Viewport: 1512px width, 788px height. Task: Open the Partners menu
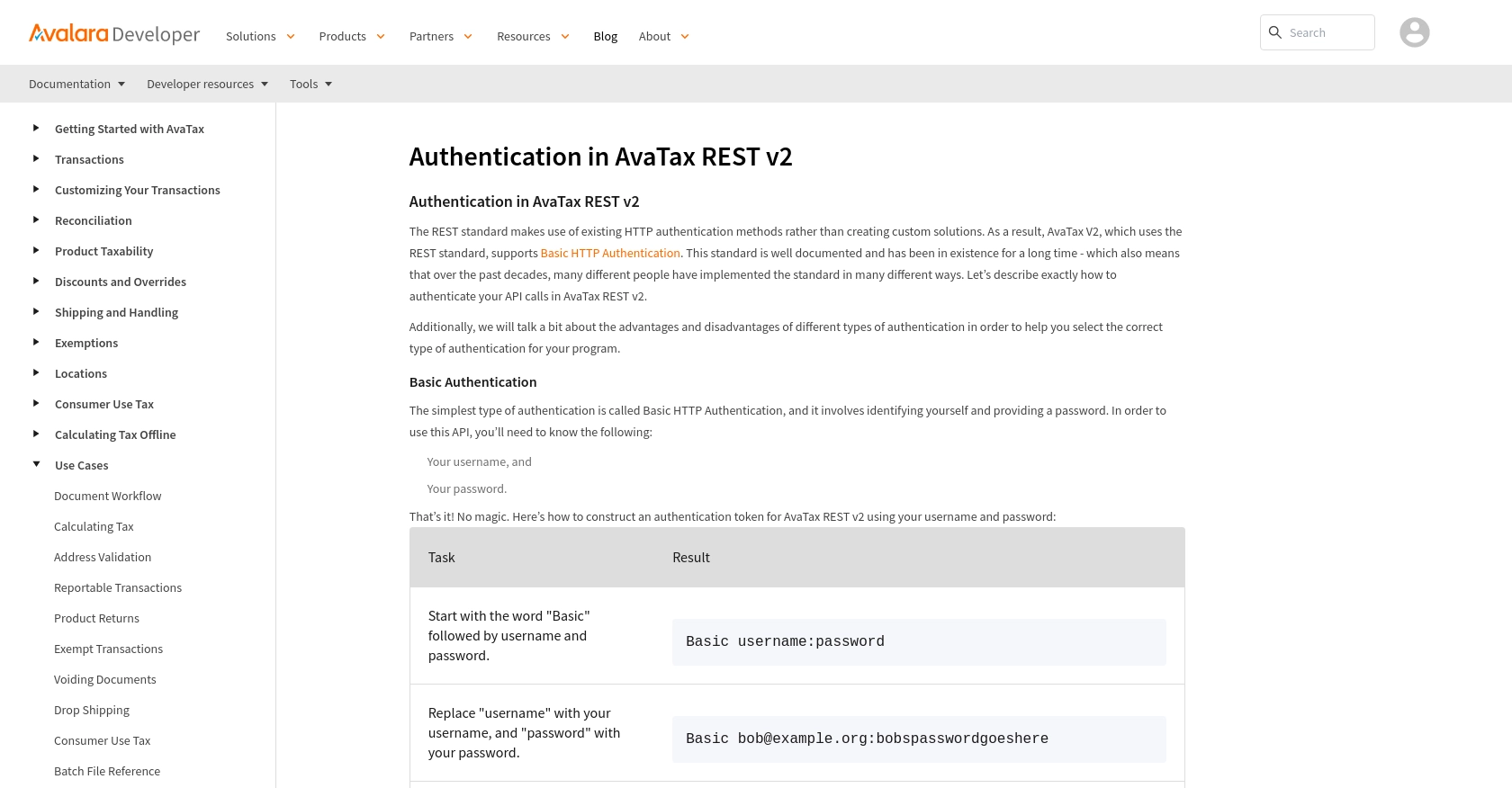(x=431, y=36)
